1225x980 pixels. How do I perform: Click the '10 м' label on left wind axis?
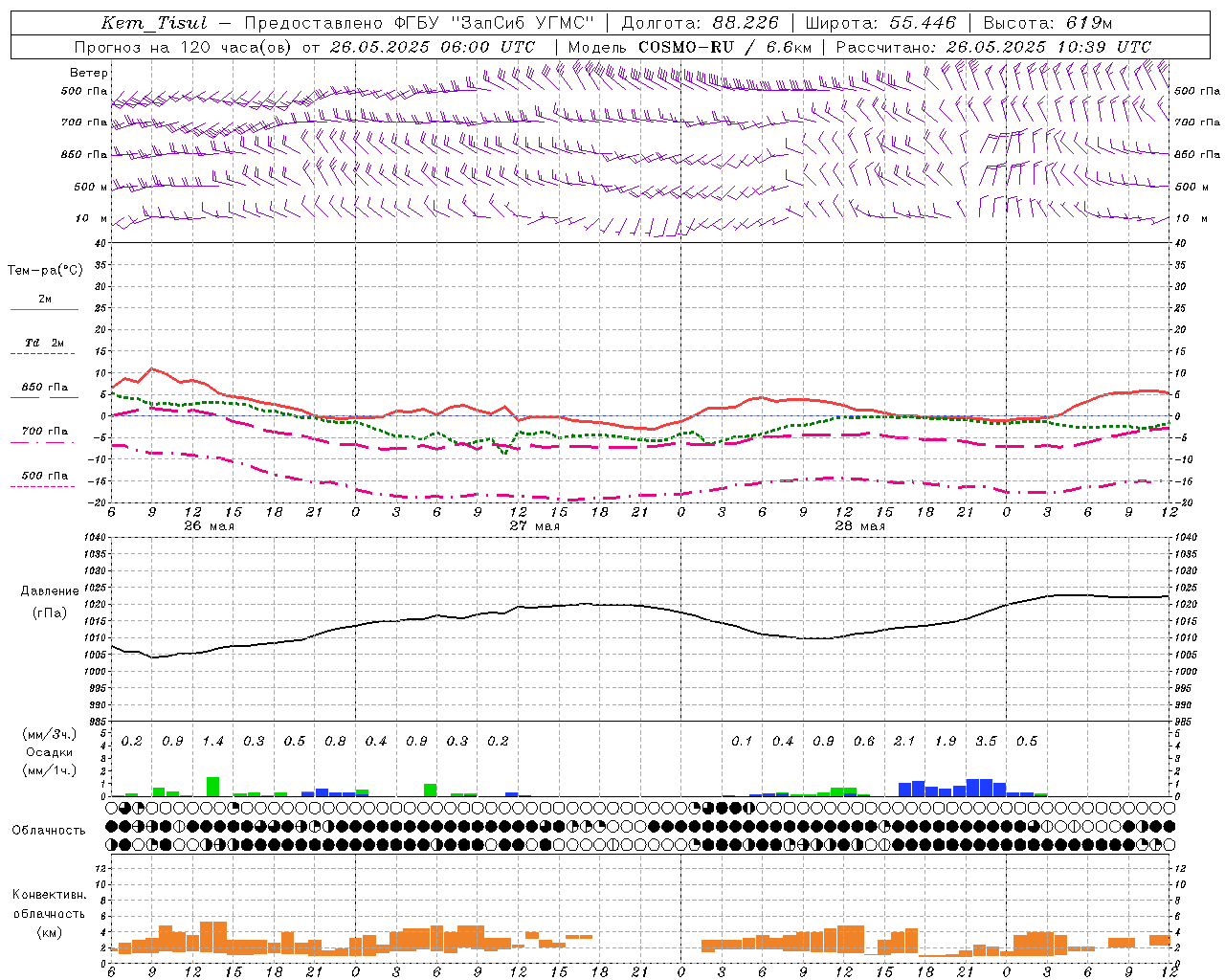(x=91, y=219)
